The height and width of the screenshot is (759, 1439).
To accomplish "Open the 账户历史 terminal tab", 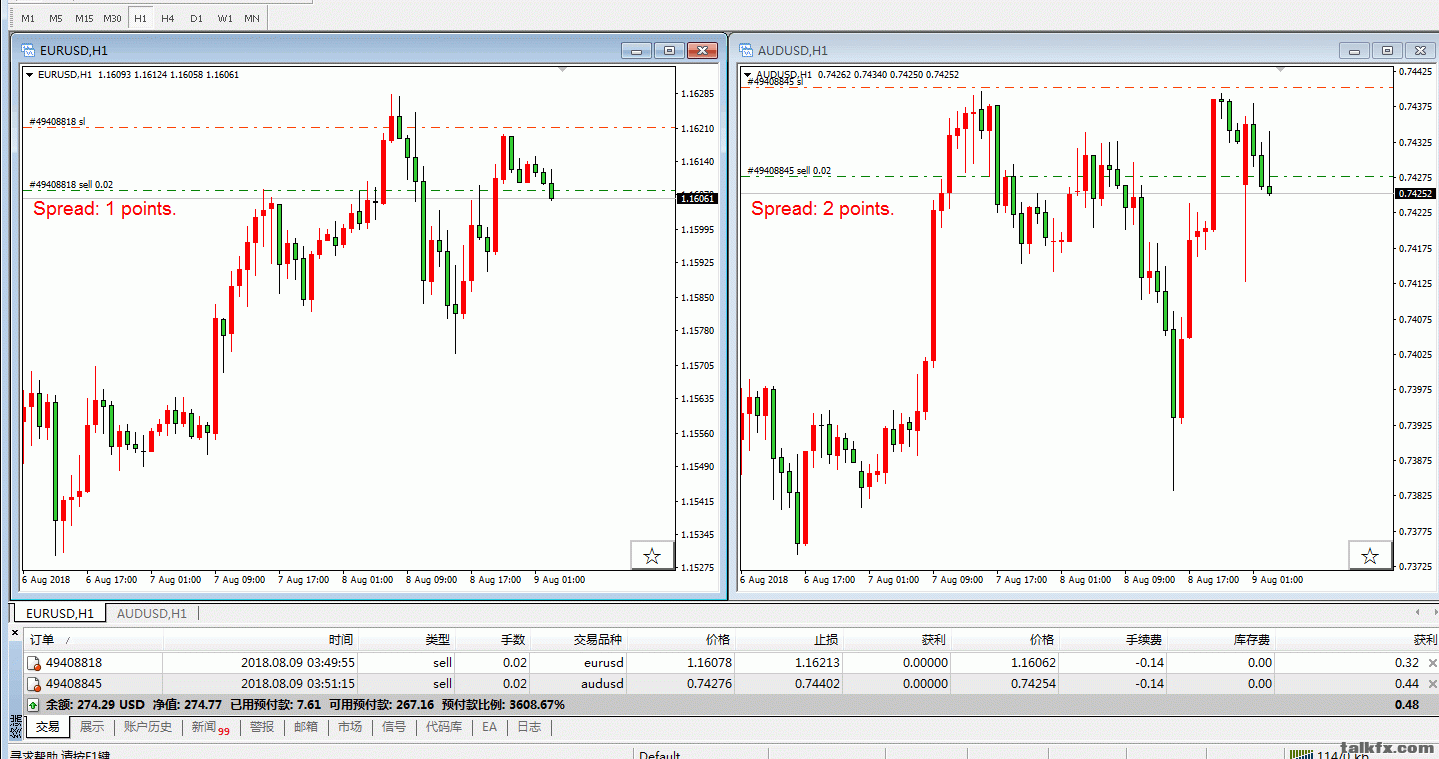I will coord(148,727).
